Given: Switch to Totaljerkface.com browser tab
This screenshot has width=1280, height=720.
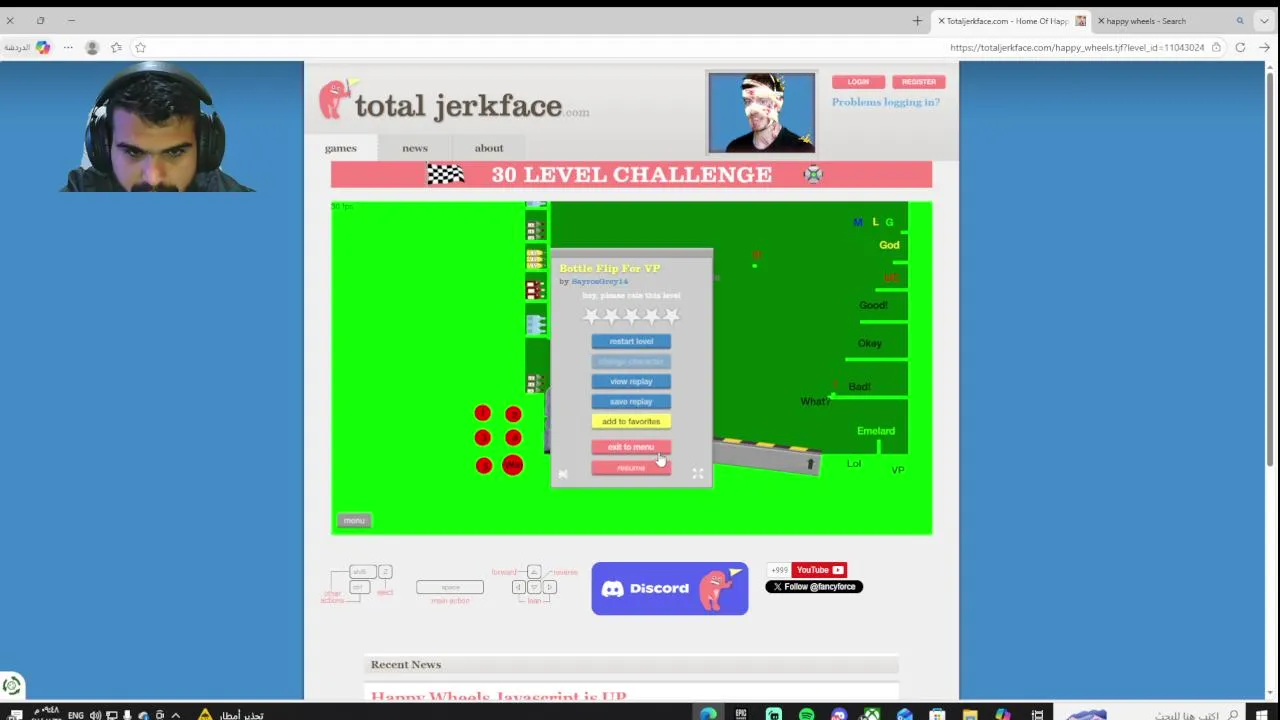Looking at the screenshot, I should 1010,21.
